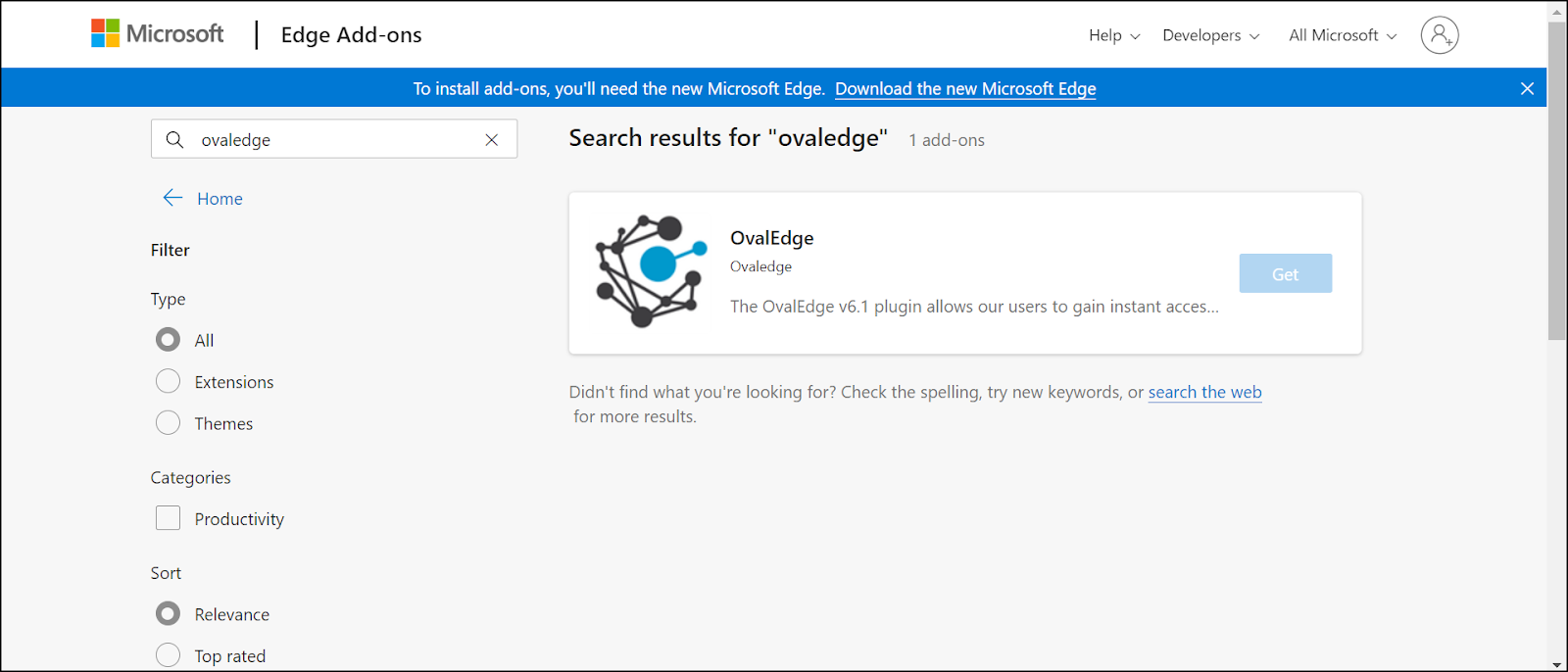The width and height of the screenshot is (1568, 672).
Task: Expand the Help dropdown menu
Action: click(x=1114, y=35)
